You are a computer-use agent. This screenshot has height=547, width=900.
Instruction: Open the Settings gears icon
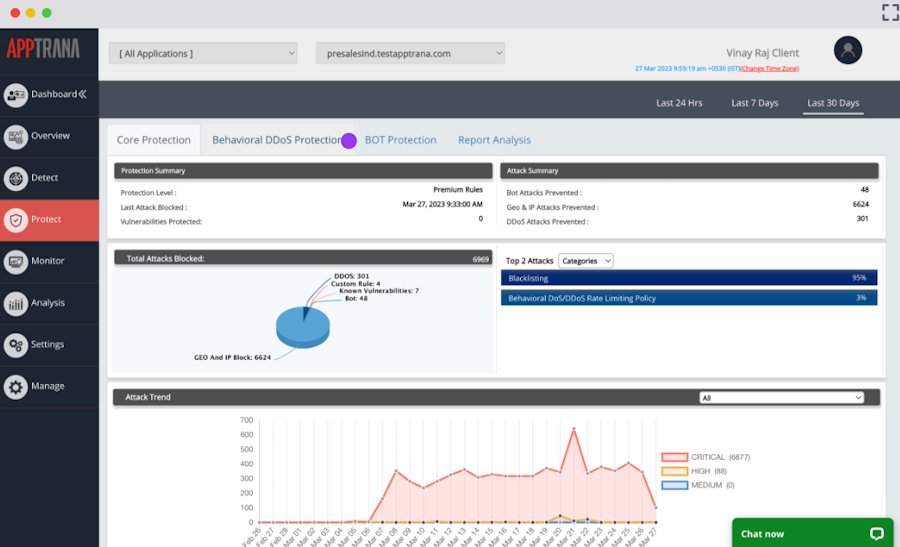pyautogui.click(x=15, y=345)
